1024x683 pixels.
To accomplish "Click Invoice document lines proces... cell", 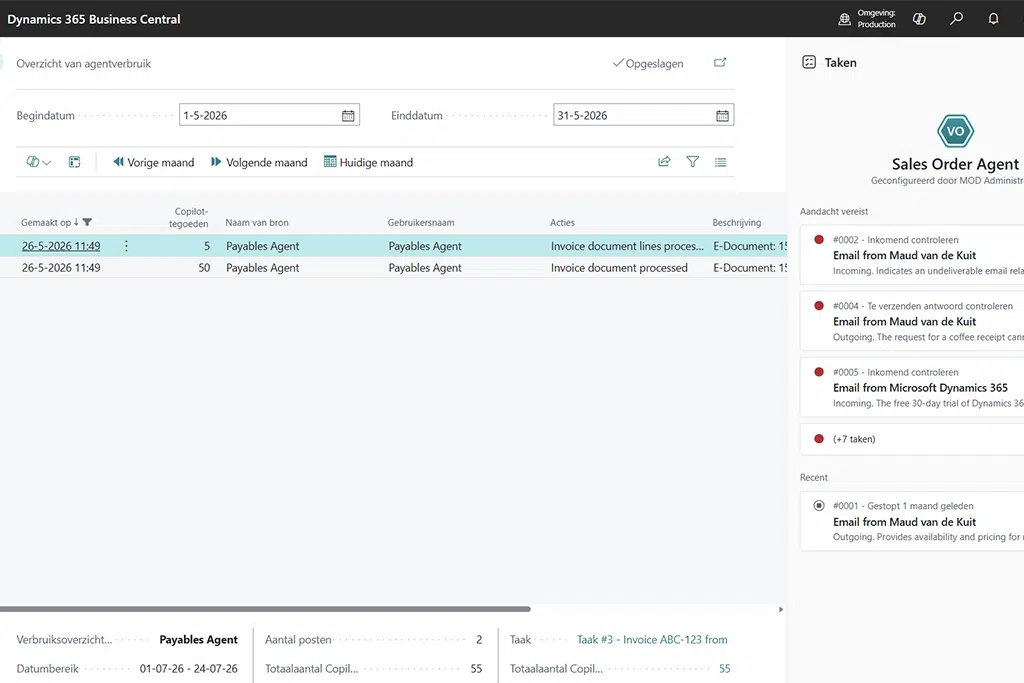I will (x=627, y=246).
